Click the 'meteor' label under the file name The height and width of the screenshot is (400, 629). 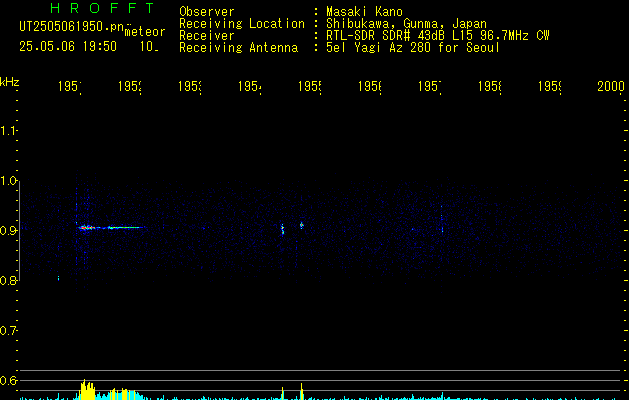pos(145,32)
